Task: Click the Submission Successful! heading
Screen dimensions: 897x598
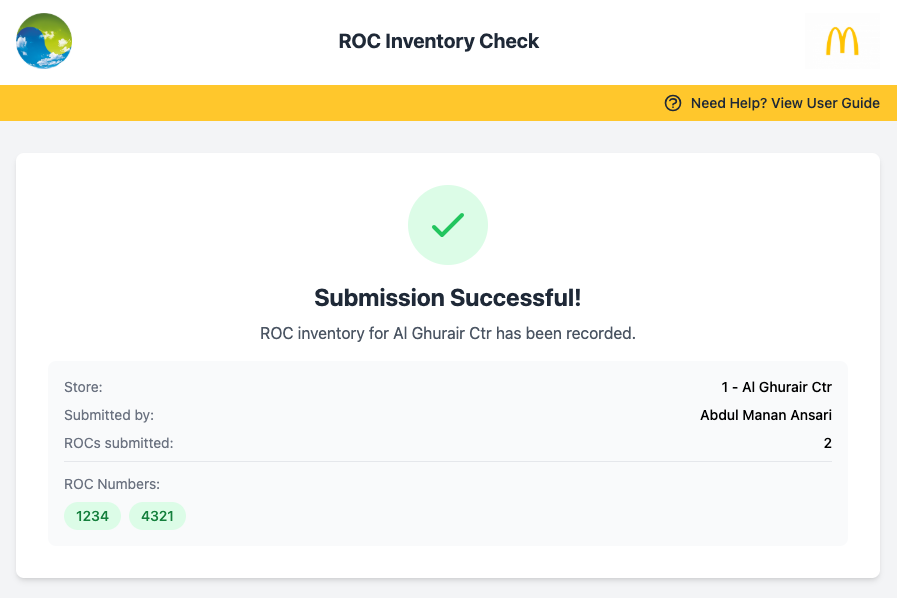Action: (447, 297)
